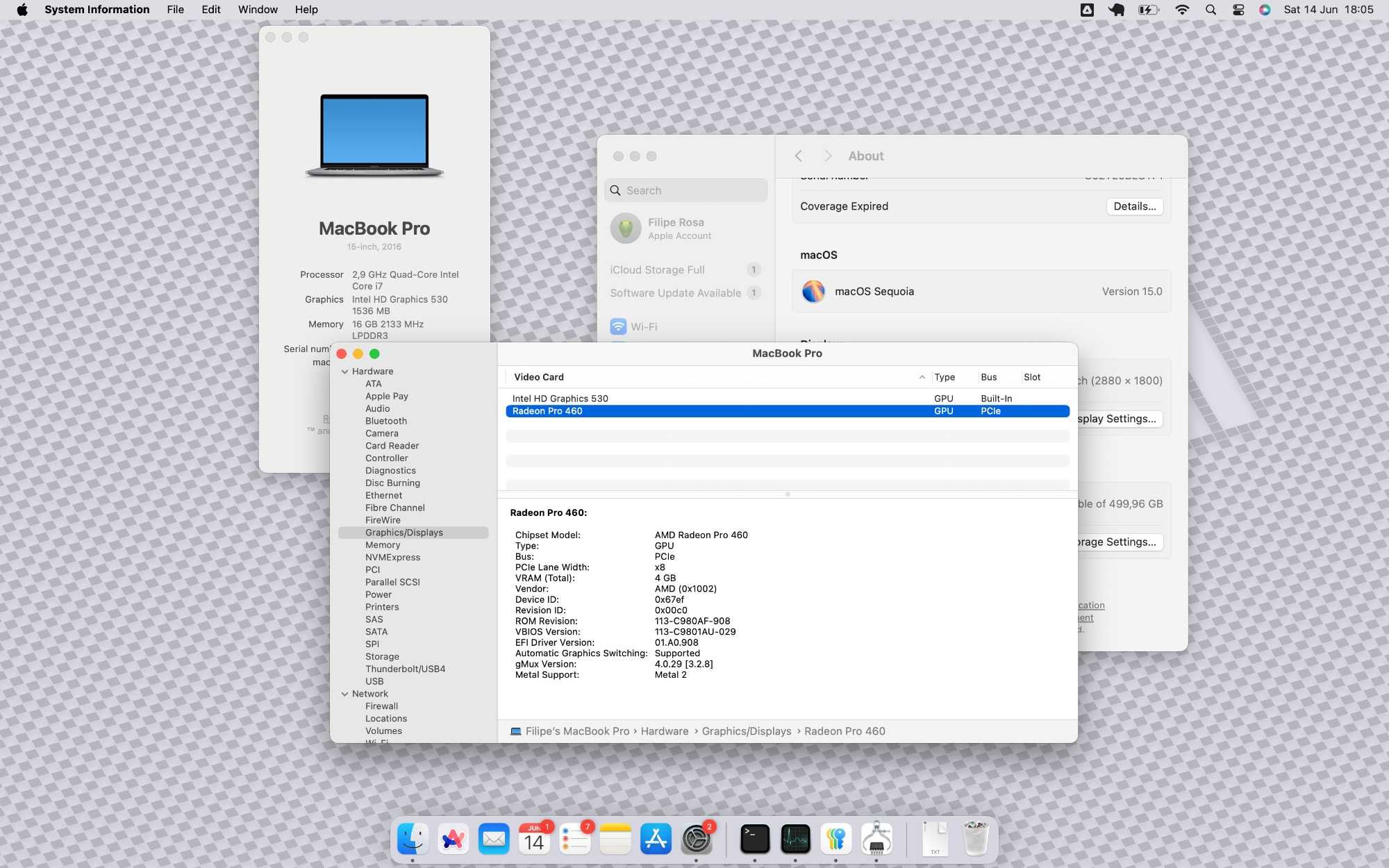Go forward with the Settings forward chevron
Screen dimensions: 1389x868
827,156
